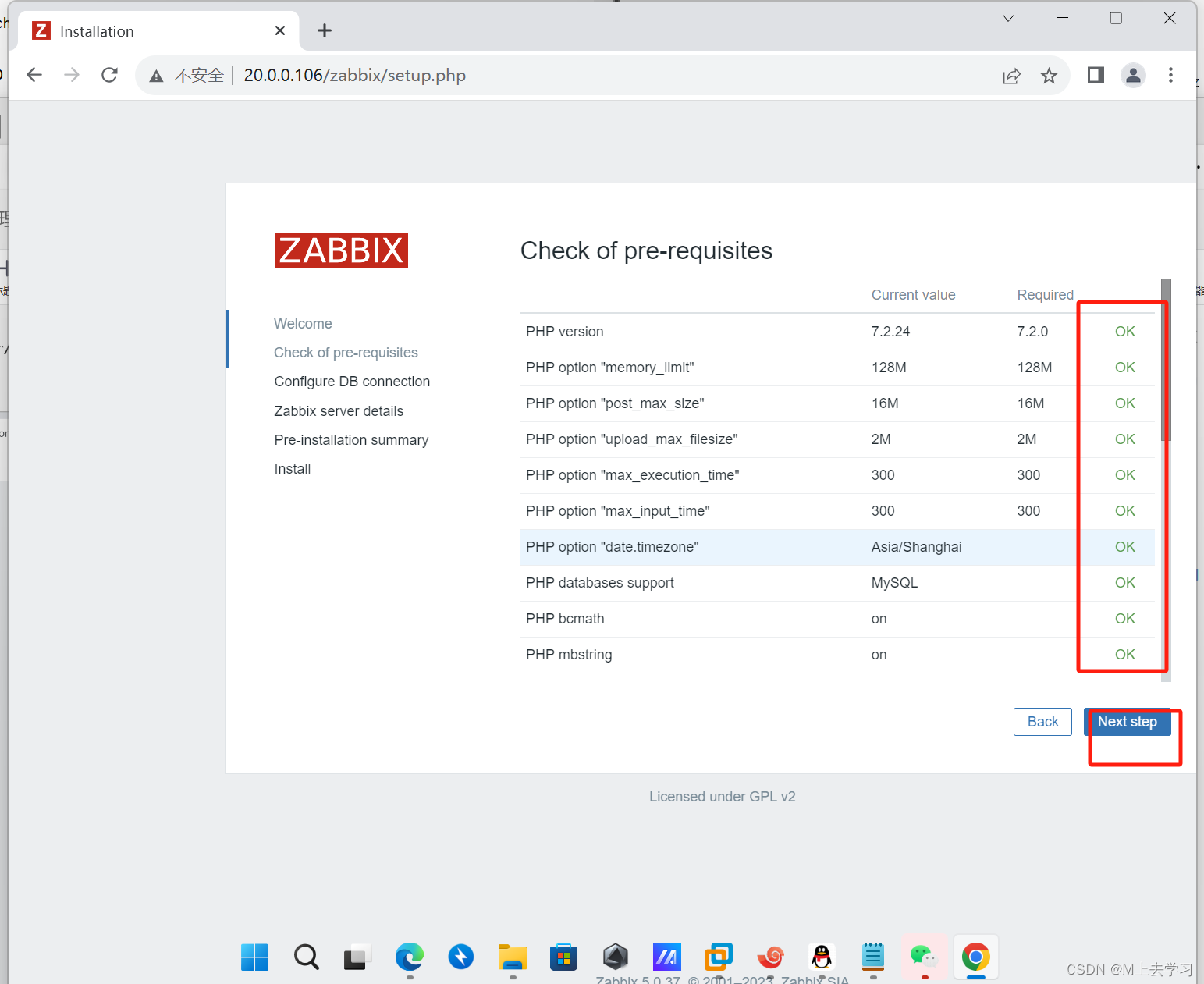Click the Asia/Shanghai timezone value

(916, 547)
